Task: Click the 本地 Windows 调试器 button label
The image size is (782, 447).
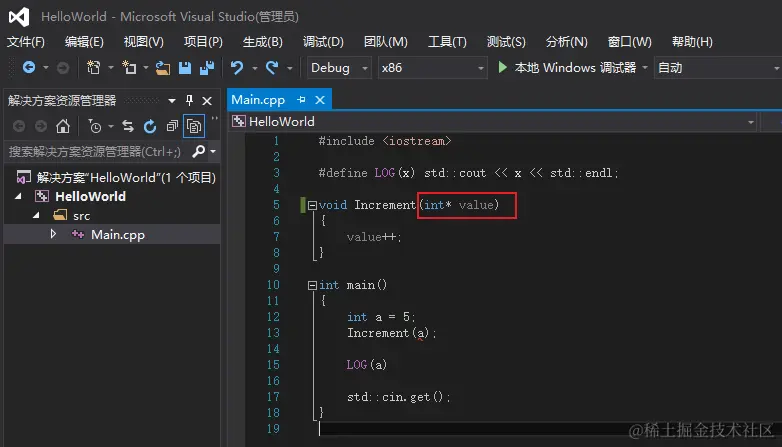Action: point(576,67)
